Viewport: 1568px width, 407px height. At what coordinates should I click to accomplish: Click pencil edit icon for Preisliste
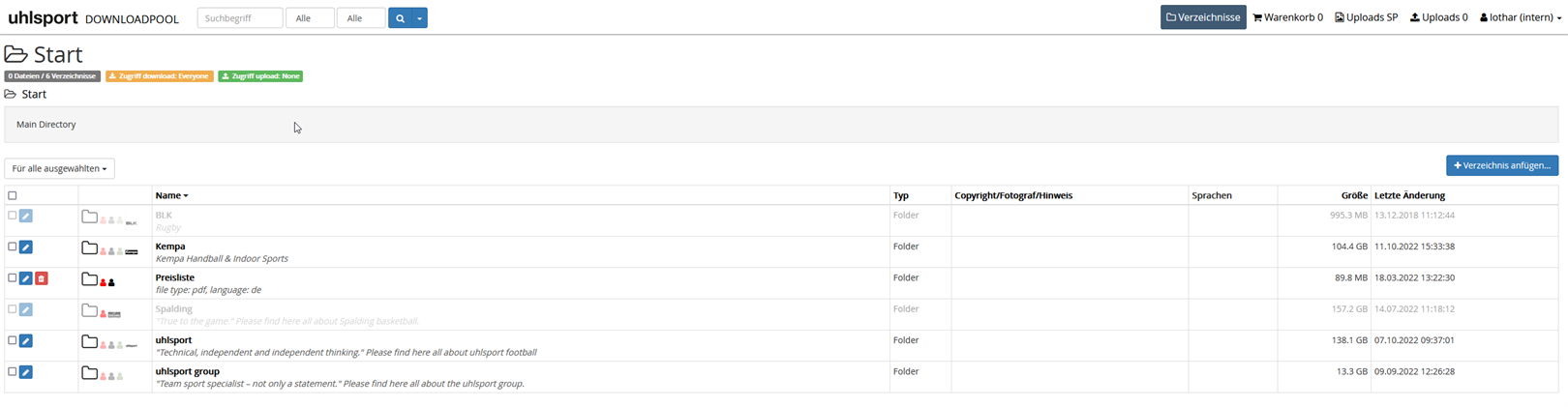click(26, 278)
